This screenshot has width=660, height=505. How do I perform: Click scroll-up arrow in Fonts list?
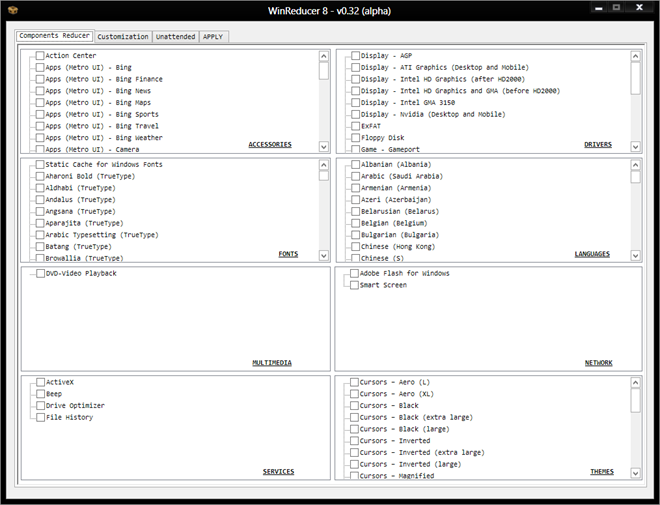point(324,165)
